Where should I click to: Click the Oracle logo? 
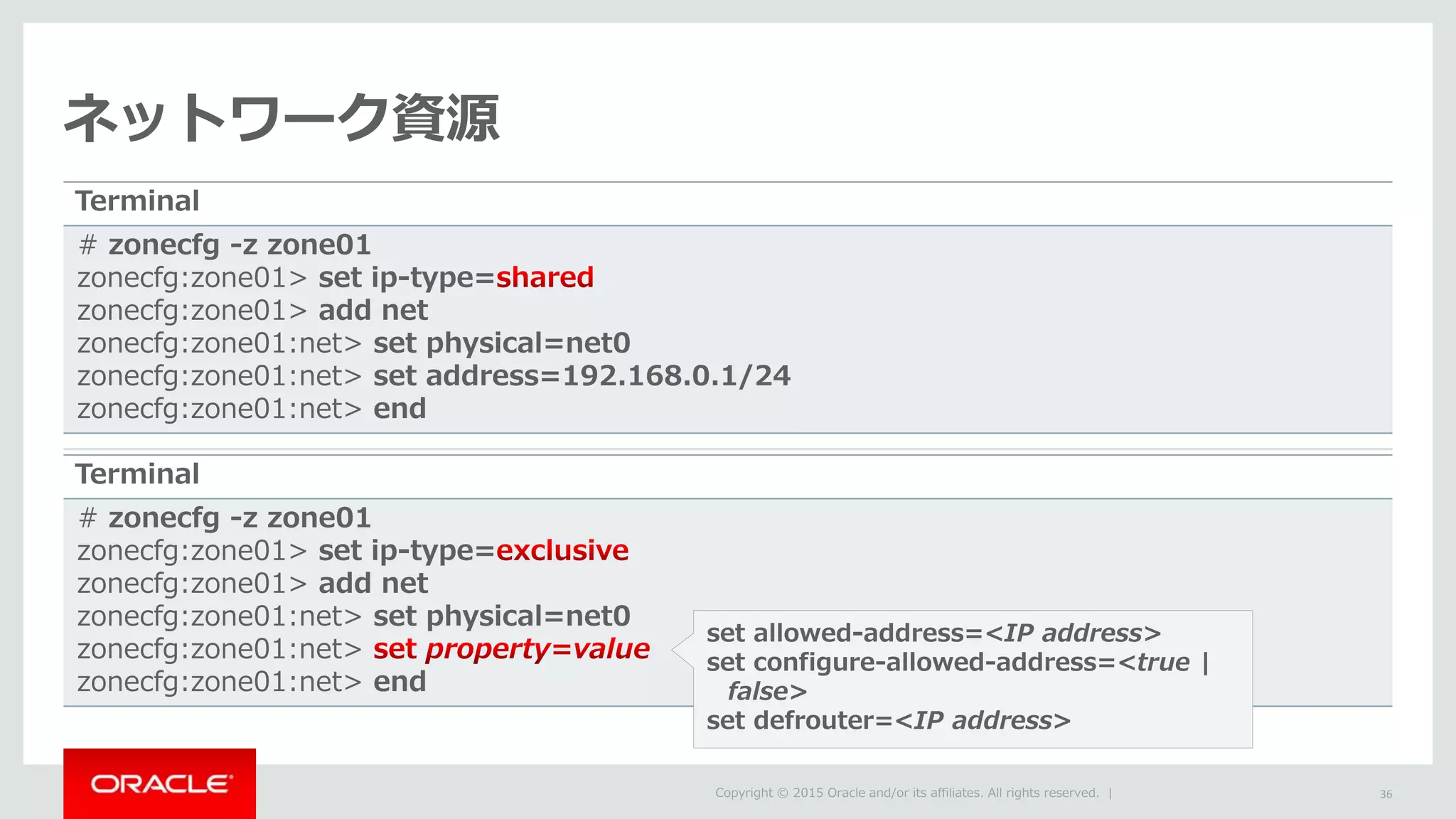[160, 783]
